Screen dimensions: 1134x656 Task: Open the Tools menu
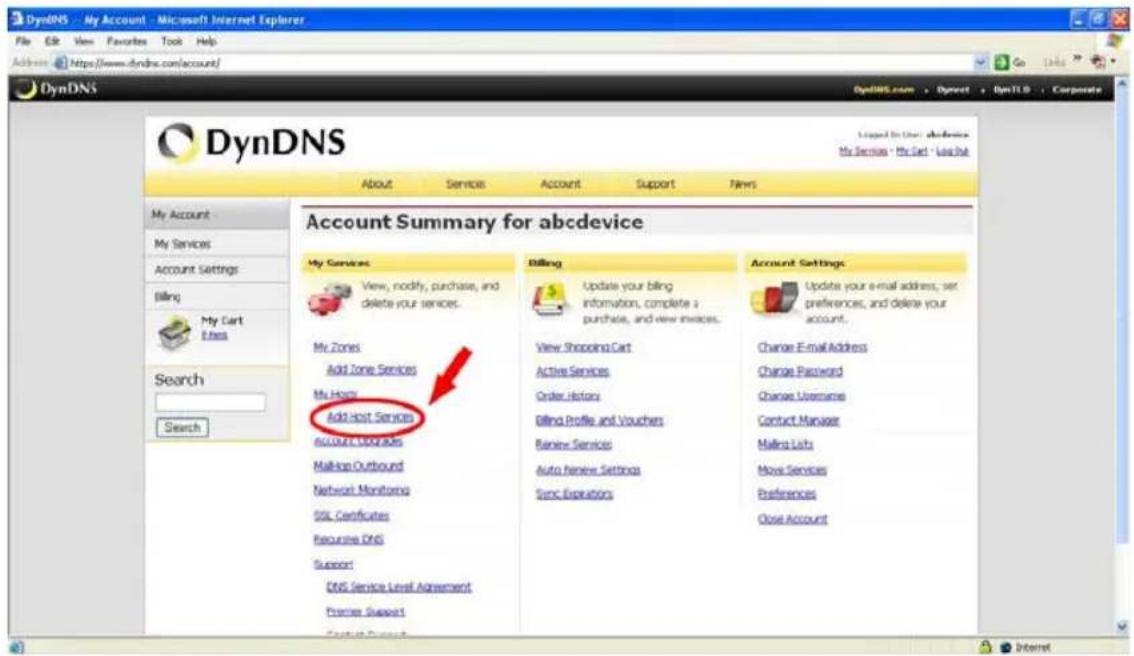[171, 41]
